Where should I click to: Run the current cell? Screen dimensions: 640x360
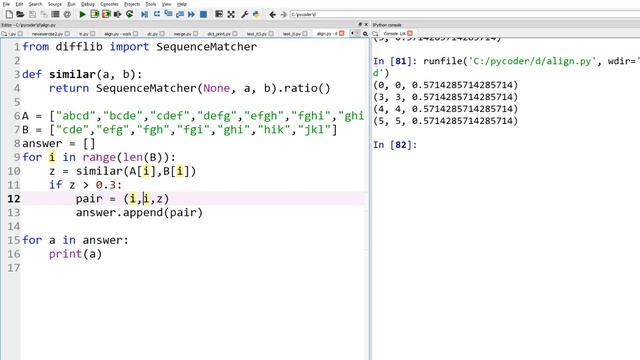point(94,14)
